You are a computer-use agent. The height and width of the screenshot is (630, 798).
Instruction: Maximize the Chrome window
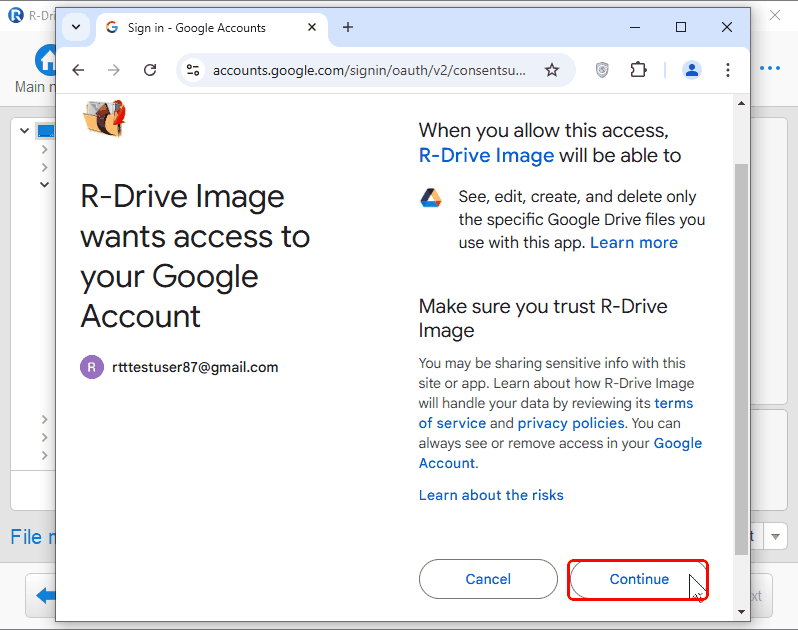click(x=680, y=27)
